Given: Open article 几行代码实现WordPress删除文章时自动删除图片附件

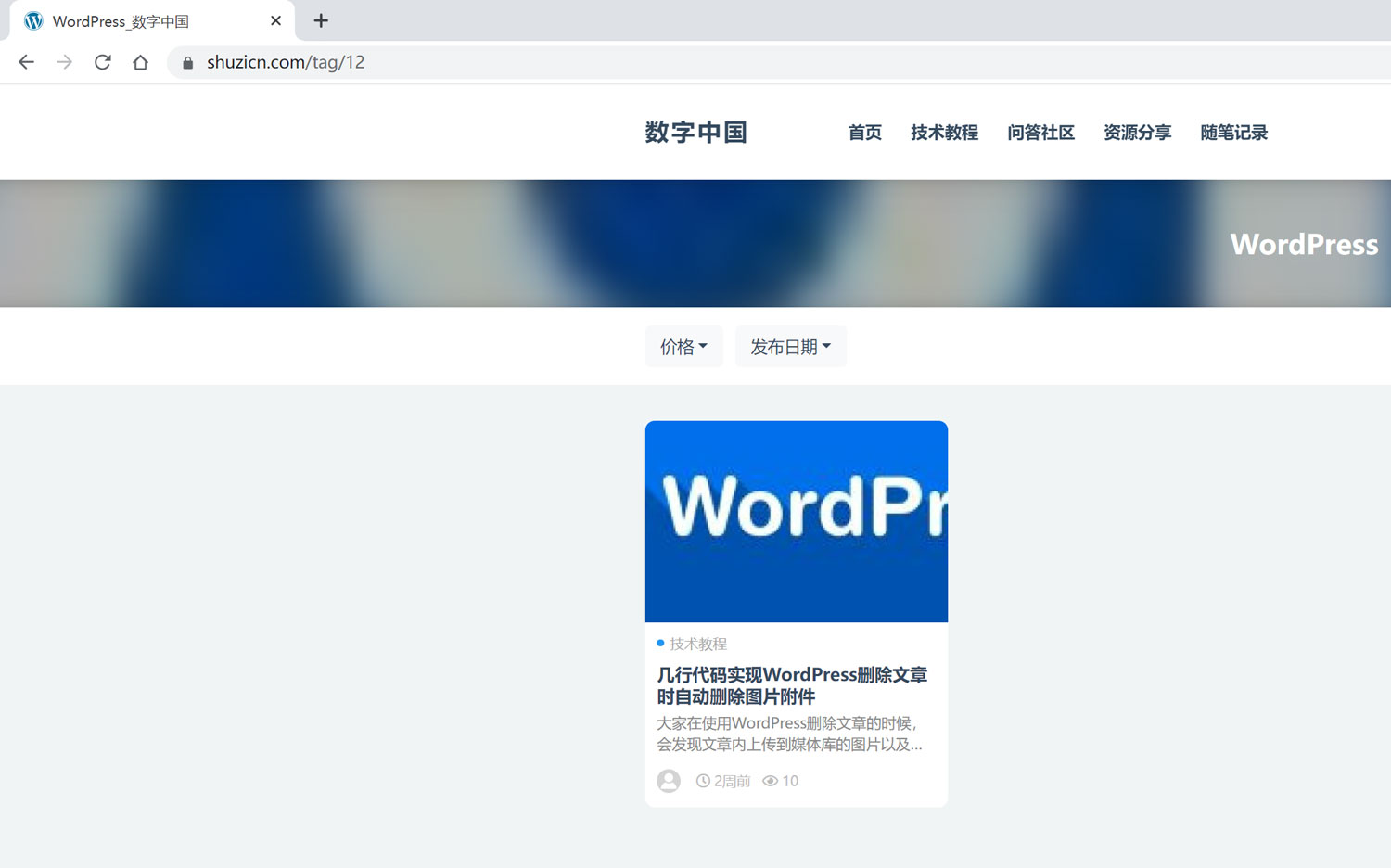Looking at the screenshot, I should pos(792,685).
